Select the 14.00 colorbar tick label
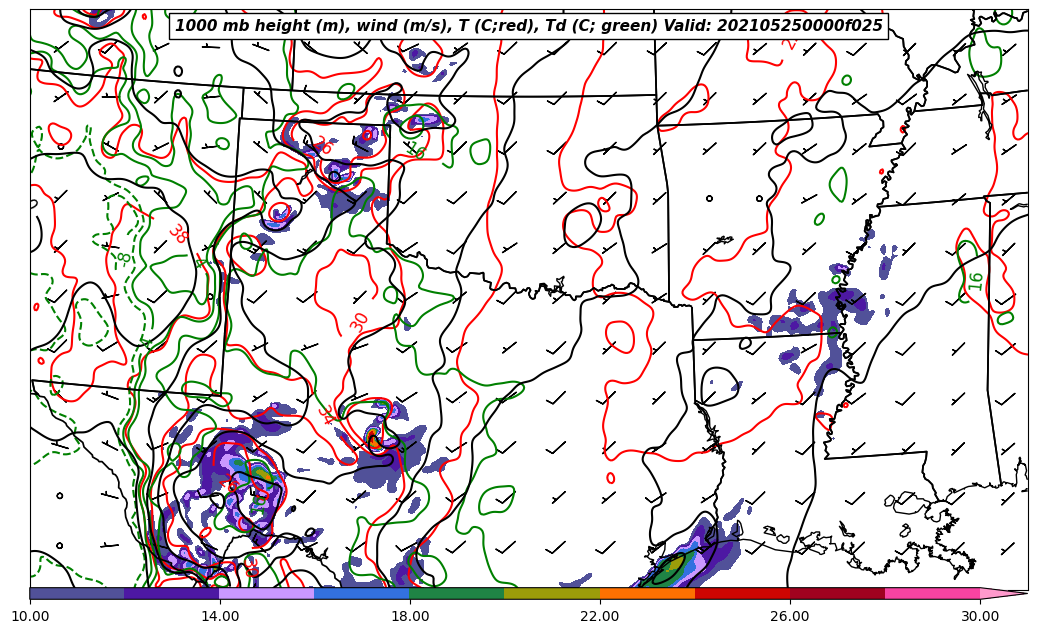Image resolution: width=1037 pixels, height=633 pixels. point(220,617)
